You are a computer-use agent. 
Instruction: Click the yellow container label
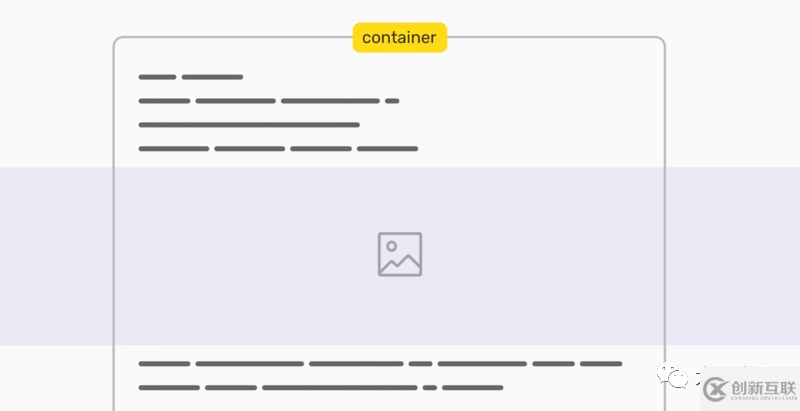click(x=400, y=38)
